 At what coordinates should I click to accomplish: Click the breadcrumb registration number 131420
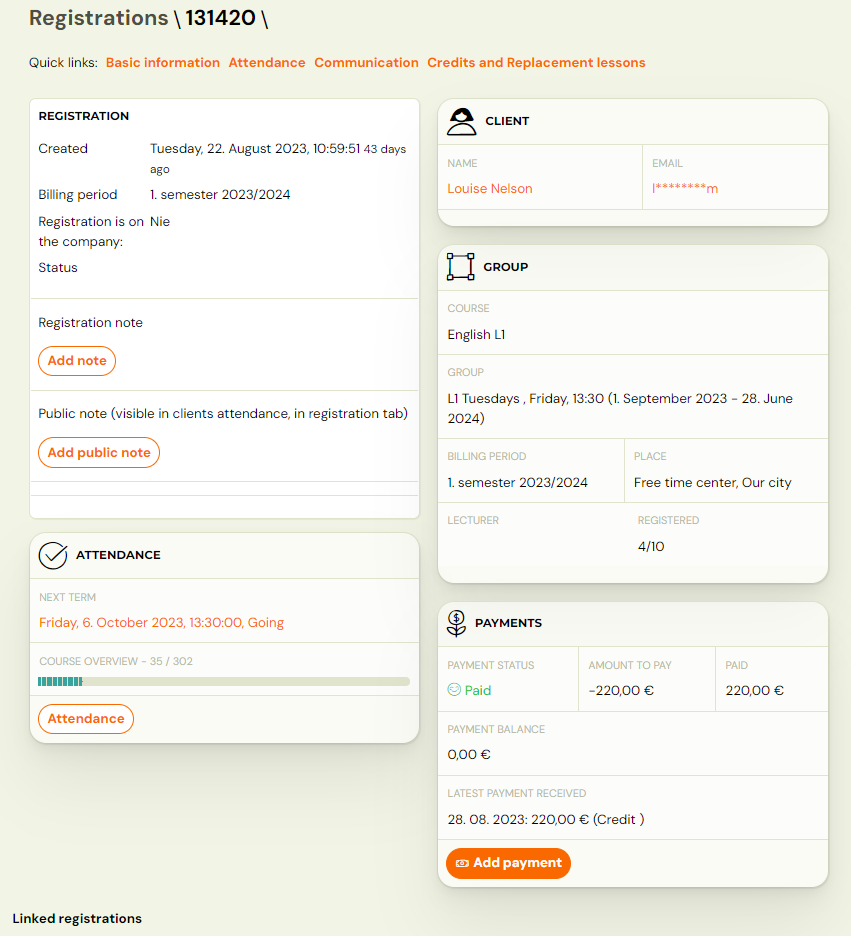tap(218, 17)
